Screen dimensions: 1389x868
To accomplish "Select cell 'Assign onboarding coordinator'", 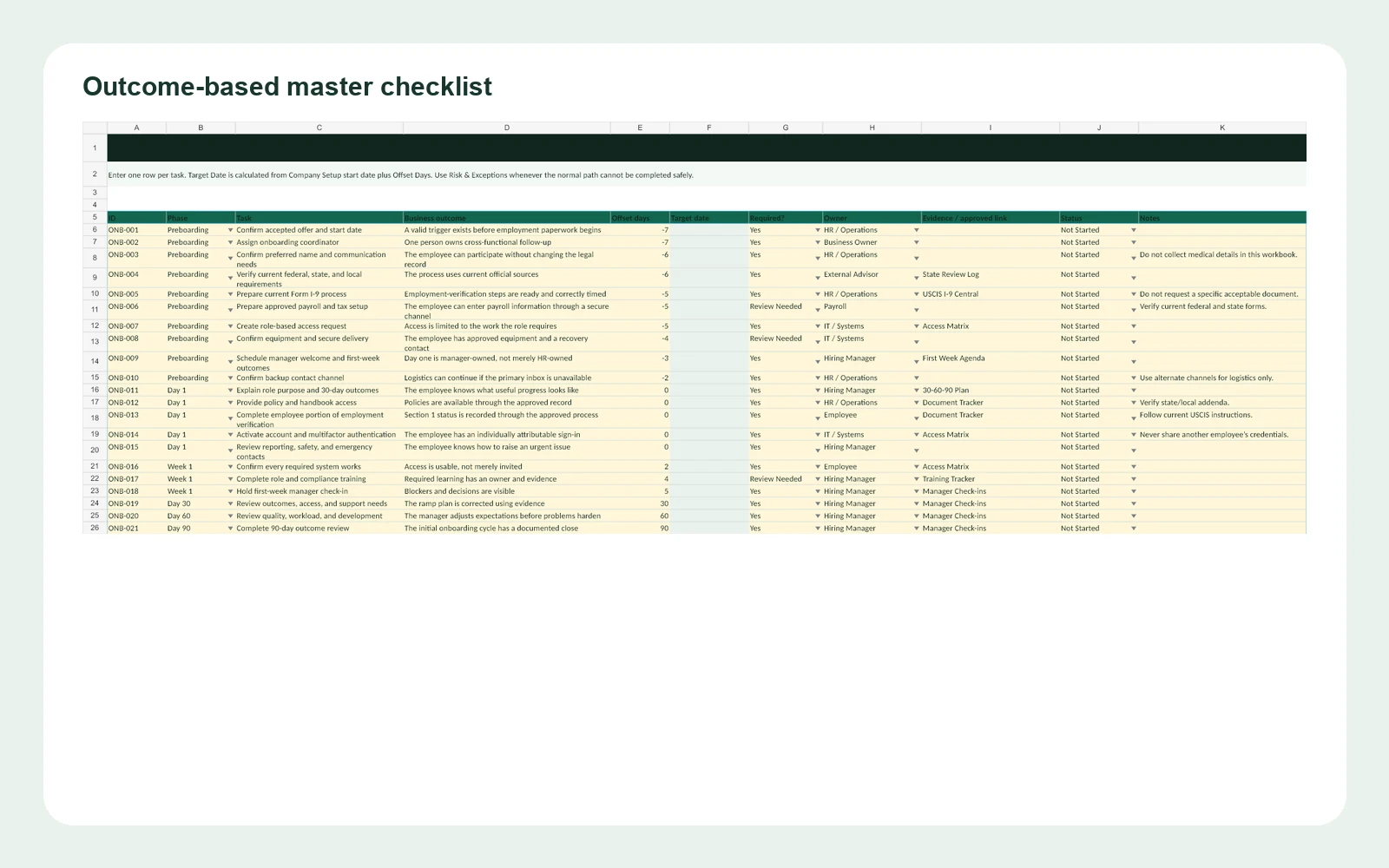I will pyautogui.click(x=319, y=242).
